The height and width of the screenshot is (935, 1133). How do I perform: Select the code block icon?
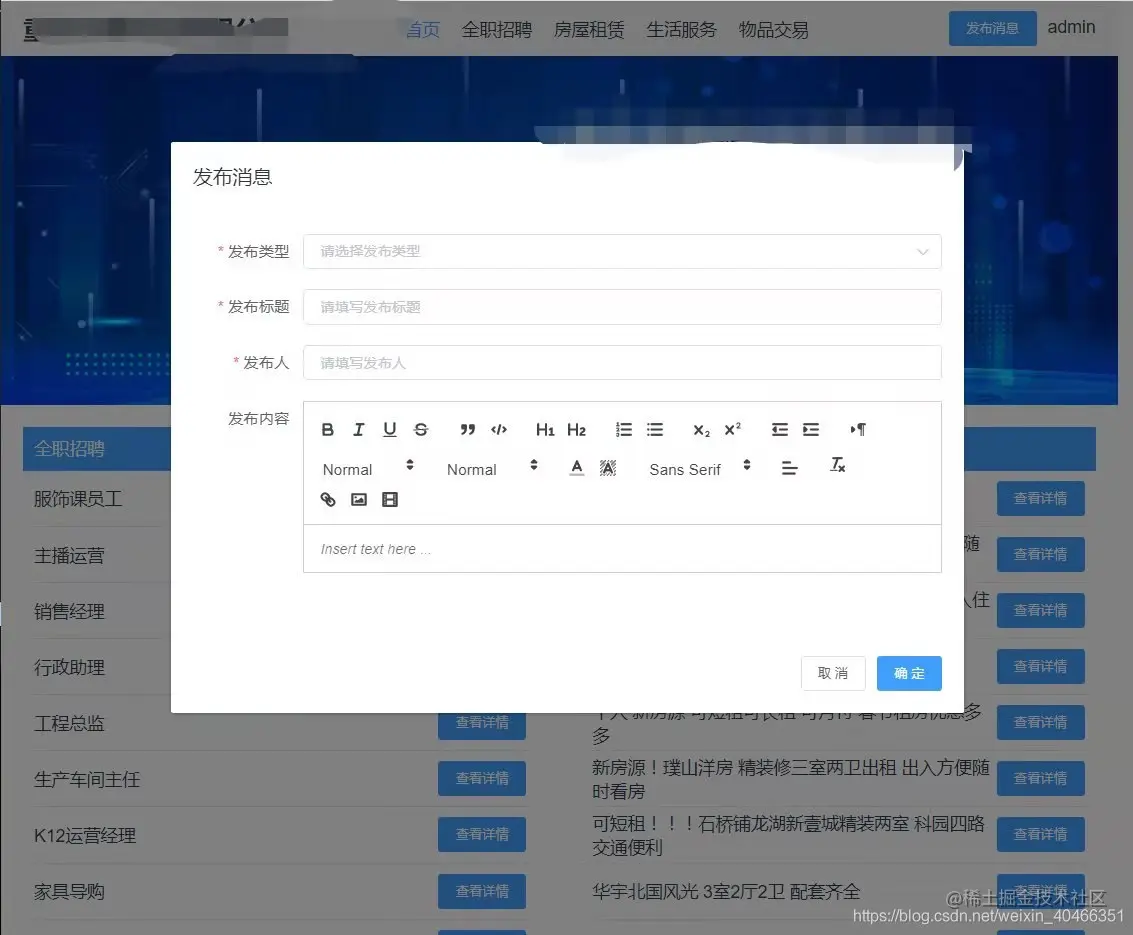pos(498,429)
